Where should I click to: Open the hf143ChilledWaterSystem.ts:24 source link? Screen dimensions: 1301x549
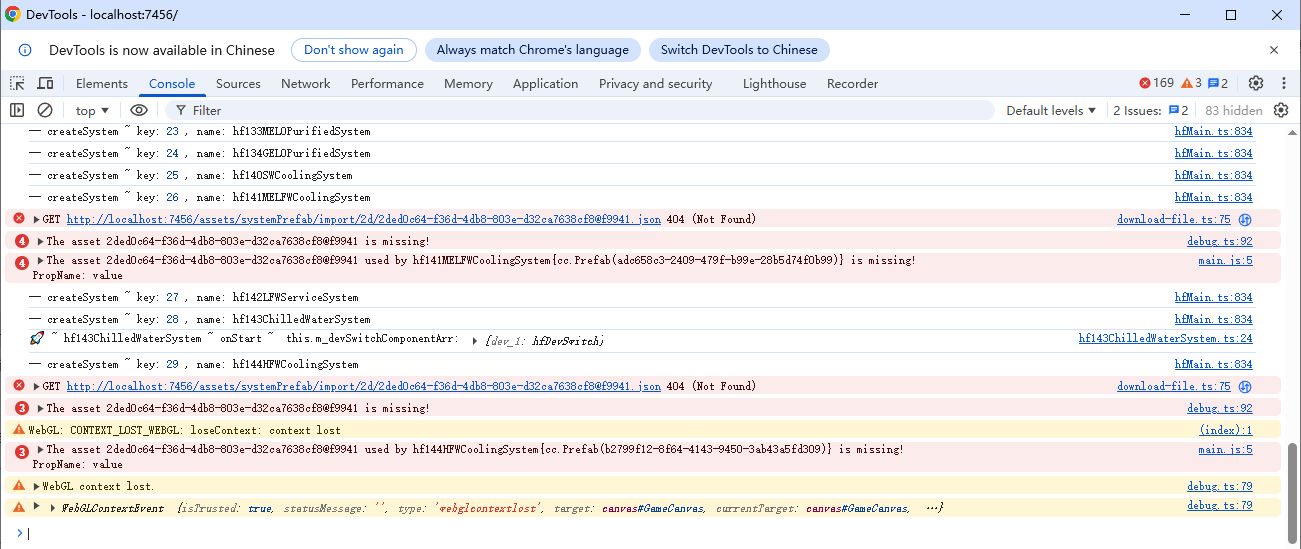(x=1165, y=339)
